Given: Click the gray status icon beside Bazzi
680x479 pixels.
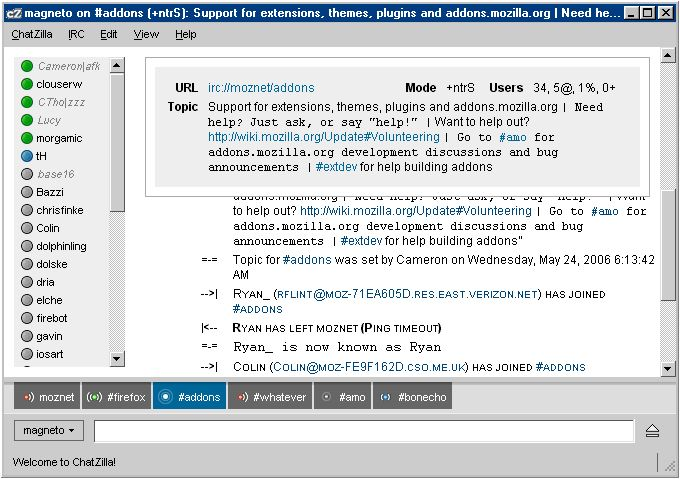Looking at the screenshot, I should [27, 192].
